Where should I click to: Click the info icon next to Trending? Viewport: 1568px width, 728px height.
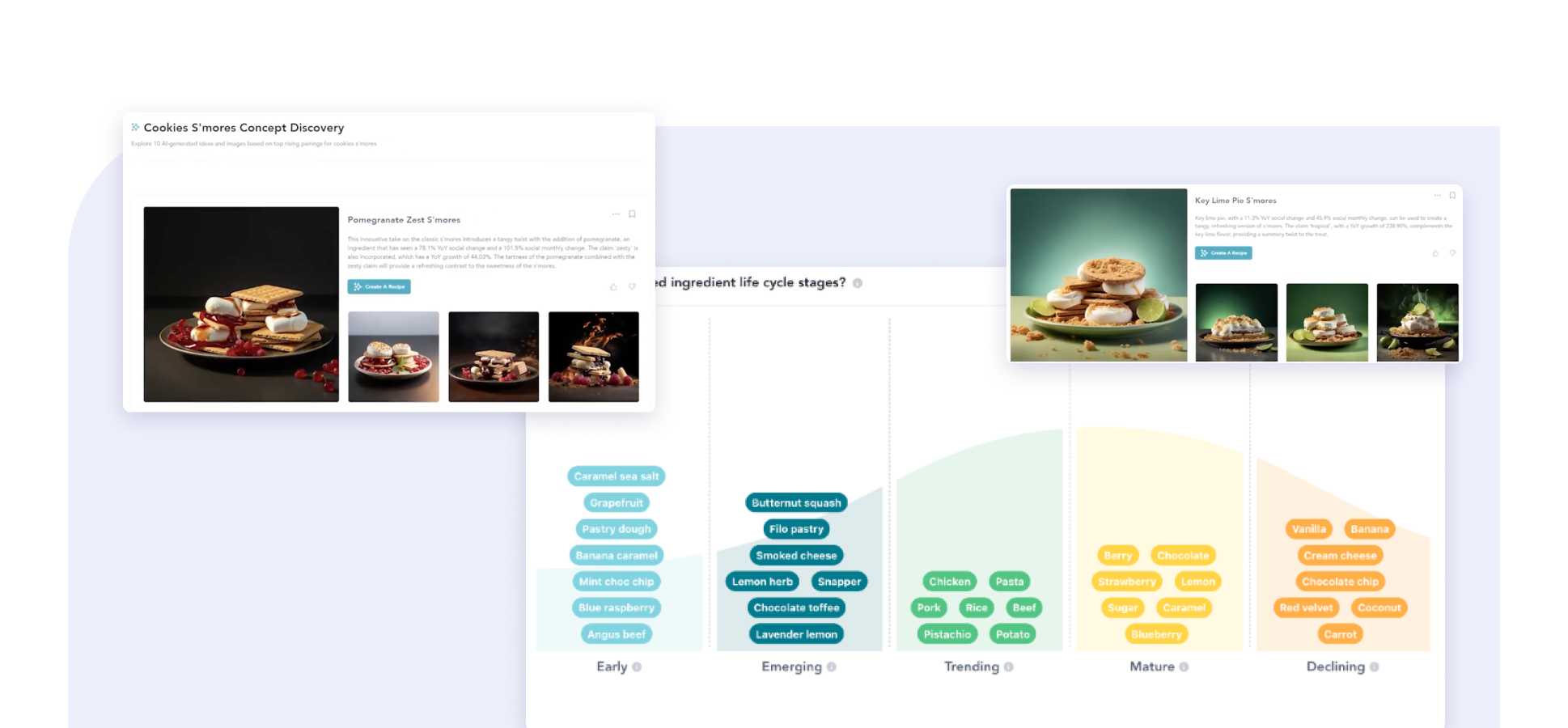tap(1009, 667)
